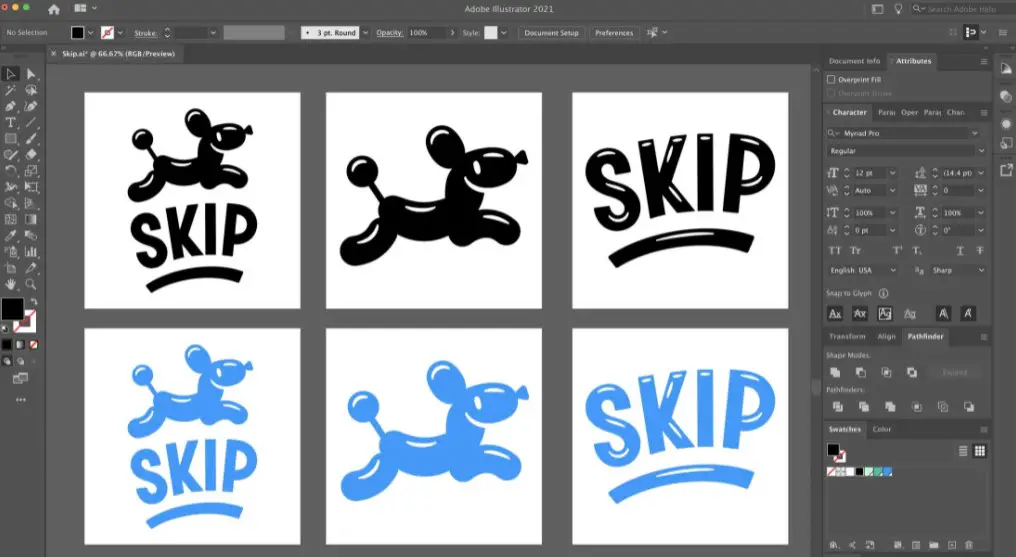Select the Skip.ai document tab

(119, 54)
